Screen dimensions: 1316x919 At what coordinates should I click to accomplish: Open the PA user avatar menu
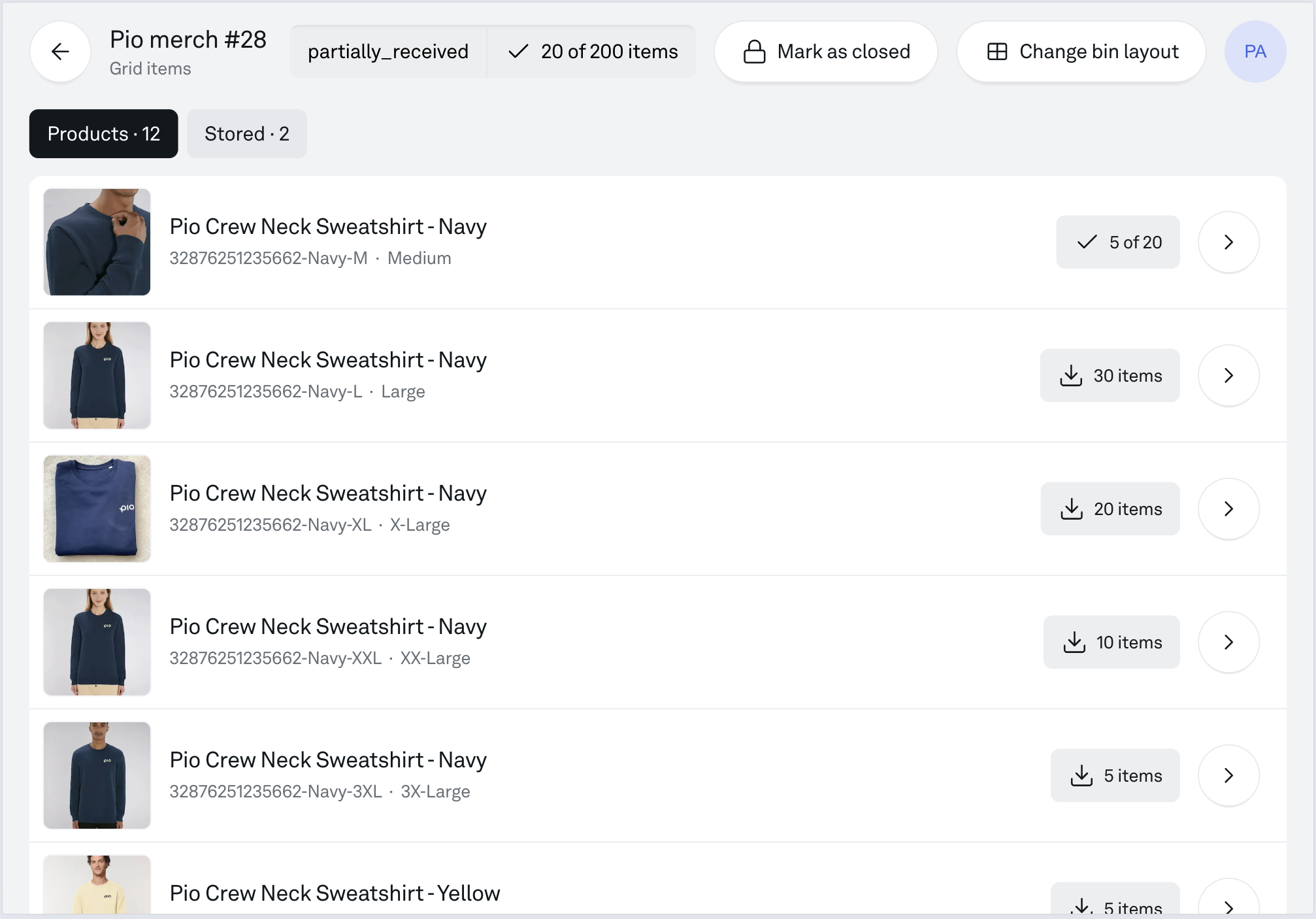(1255, 52)
